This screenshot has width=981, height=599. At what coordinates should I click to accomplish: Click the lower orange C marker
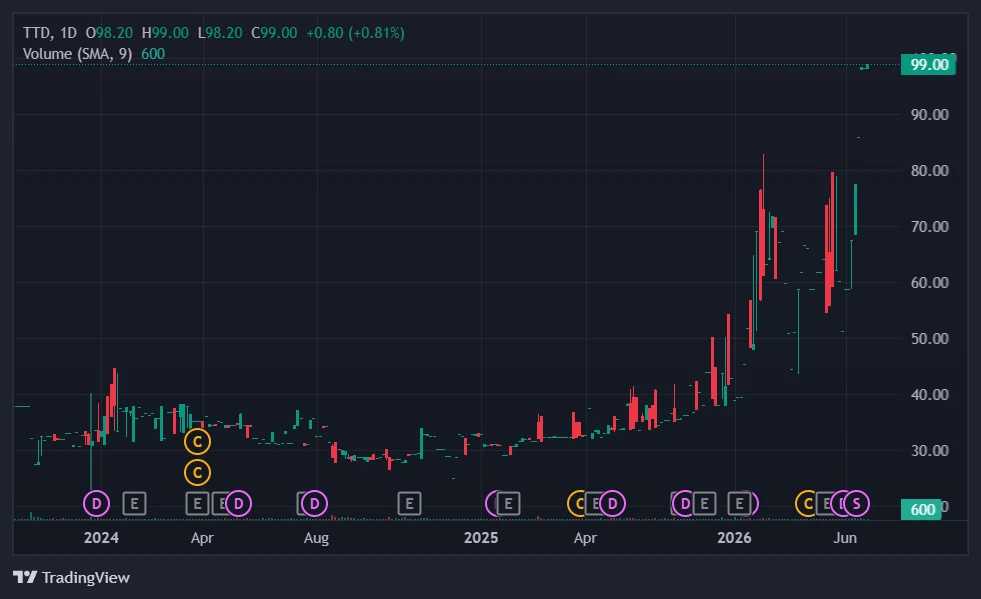click(x=197, y=473)
